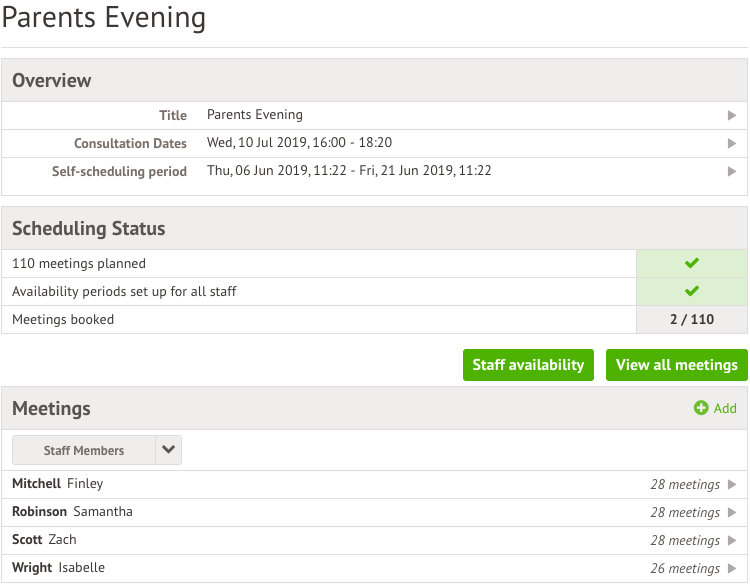Click the arrow icon beside the Title row
Screen dimensions: 750x587
pyautogui.click(x=732, y=116)
